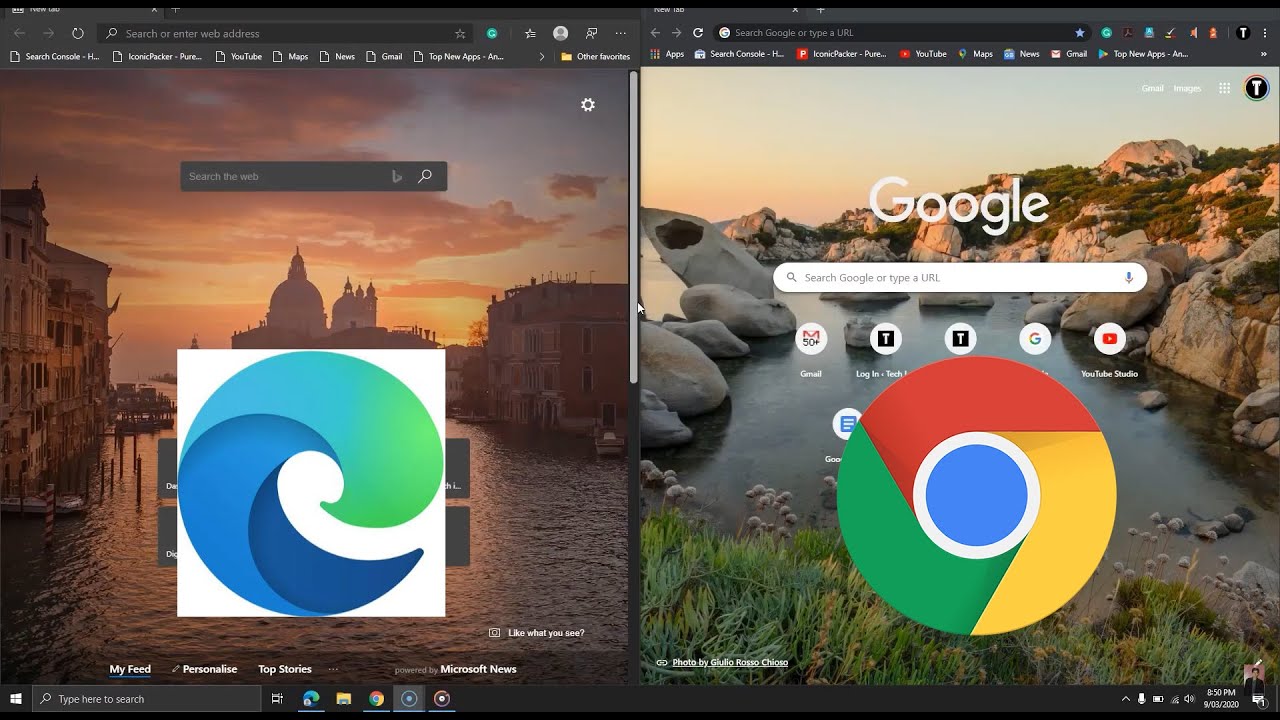Image resolution: width=1280 pixels, height=720 pixels.
Task: Open the Chrome profile T avatar in toolbar
Action: 1243,32
